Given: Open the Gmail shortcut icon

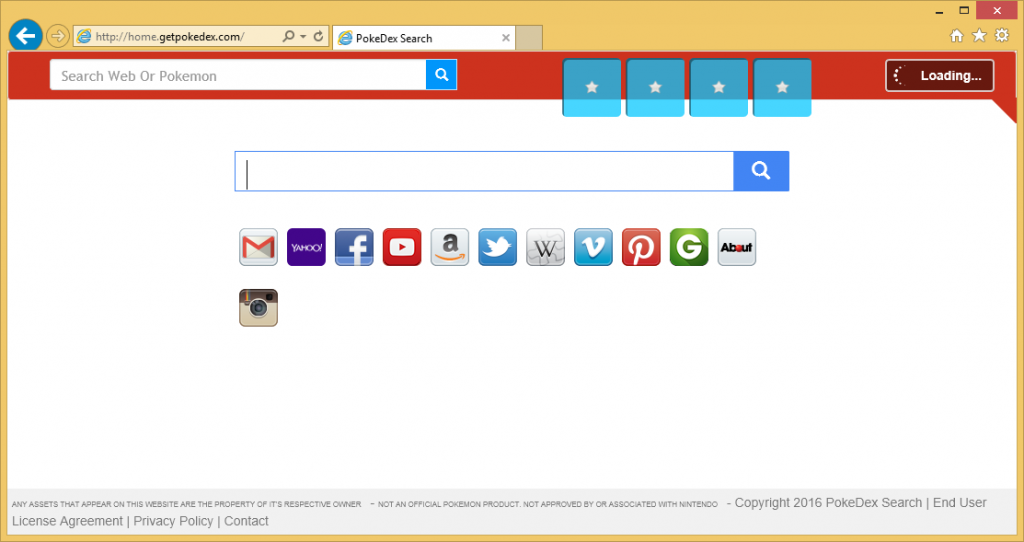Looking at the screenshot, I should [258, 247].
